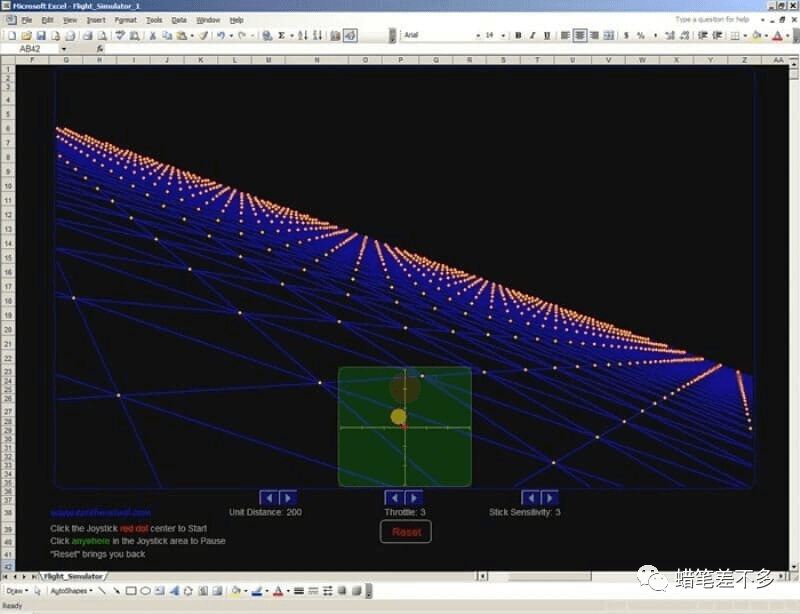Click the AutoSum sigma icon
Image resolution: width=800 pixels, height=614 pixels.
281,35
